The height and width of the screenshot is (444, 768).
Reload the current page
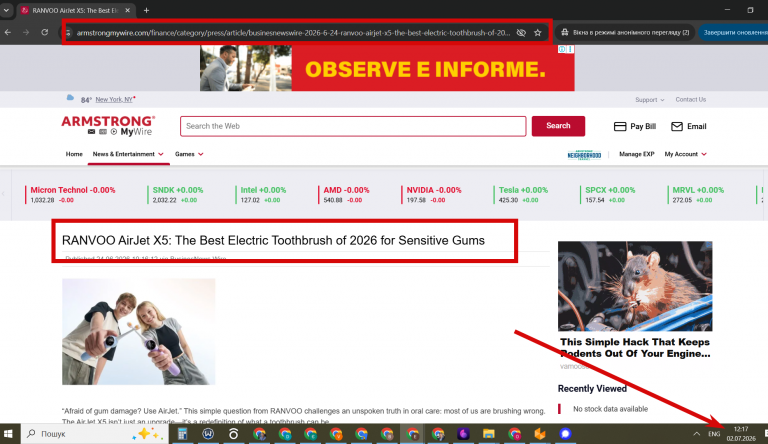[45, 32]
